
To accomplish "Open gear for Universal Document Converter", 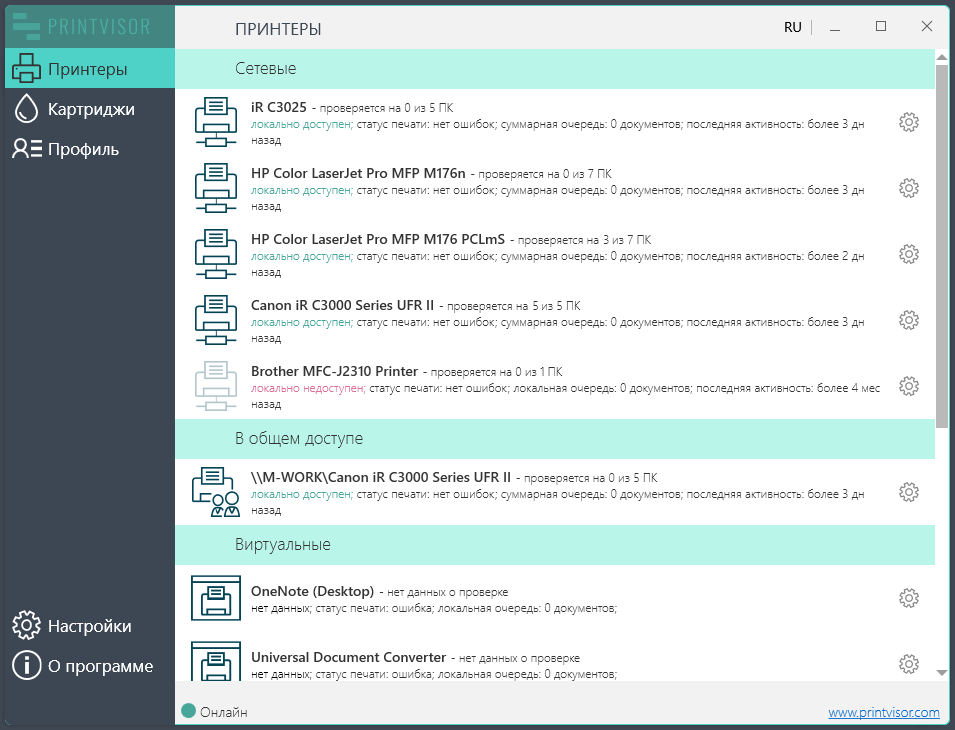I will coord(909,664).
